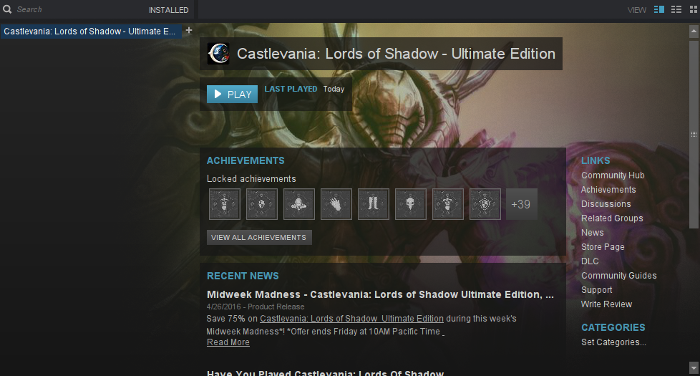Image resolution: width=700 pixels, height=376 pixels.
Task: Click the scrollbar up arrow
Action: (x=693, y=31)
